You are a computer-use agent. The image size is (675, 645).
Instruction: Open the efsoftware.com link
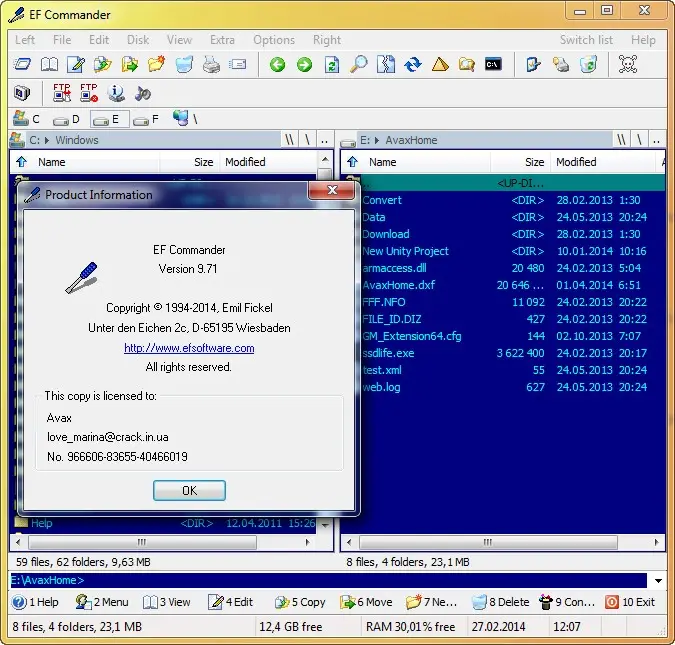coord(189,348)
